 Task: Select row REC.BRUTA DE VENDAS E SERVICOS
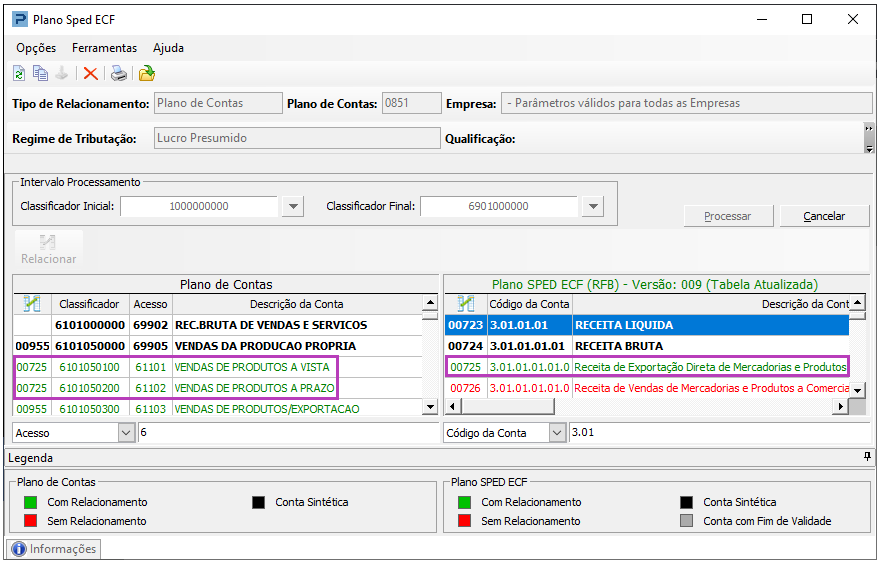tap(218, 325)
